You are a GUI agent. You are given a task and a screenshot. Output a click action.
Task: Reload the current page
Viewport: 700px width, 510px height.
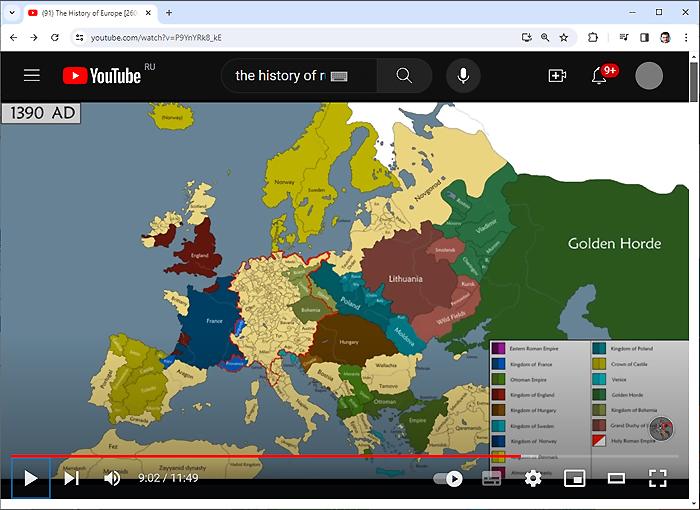[54, 38]
